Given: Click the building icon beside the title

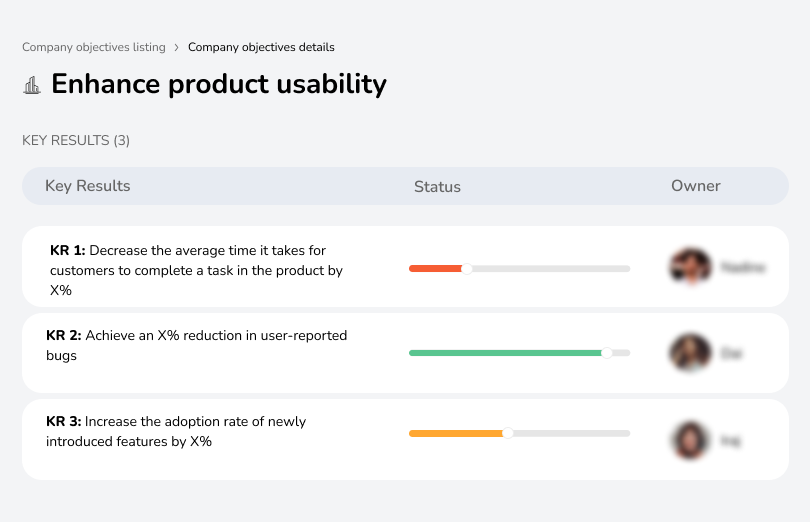Looking at the screenshot, I should pos(32,85).
